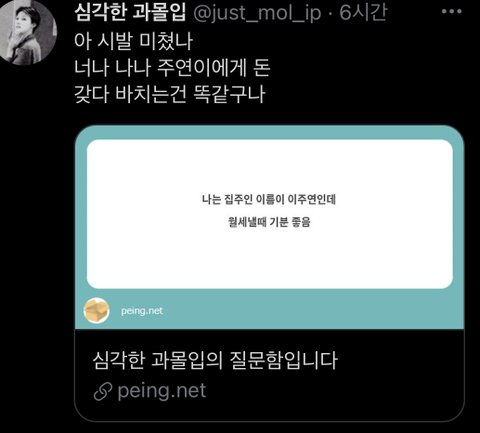
Task: Select the tweet text starting 아 시발 미쳤나
Action: click(134, 41)
